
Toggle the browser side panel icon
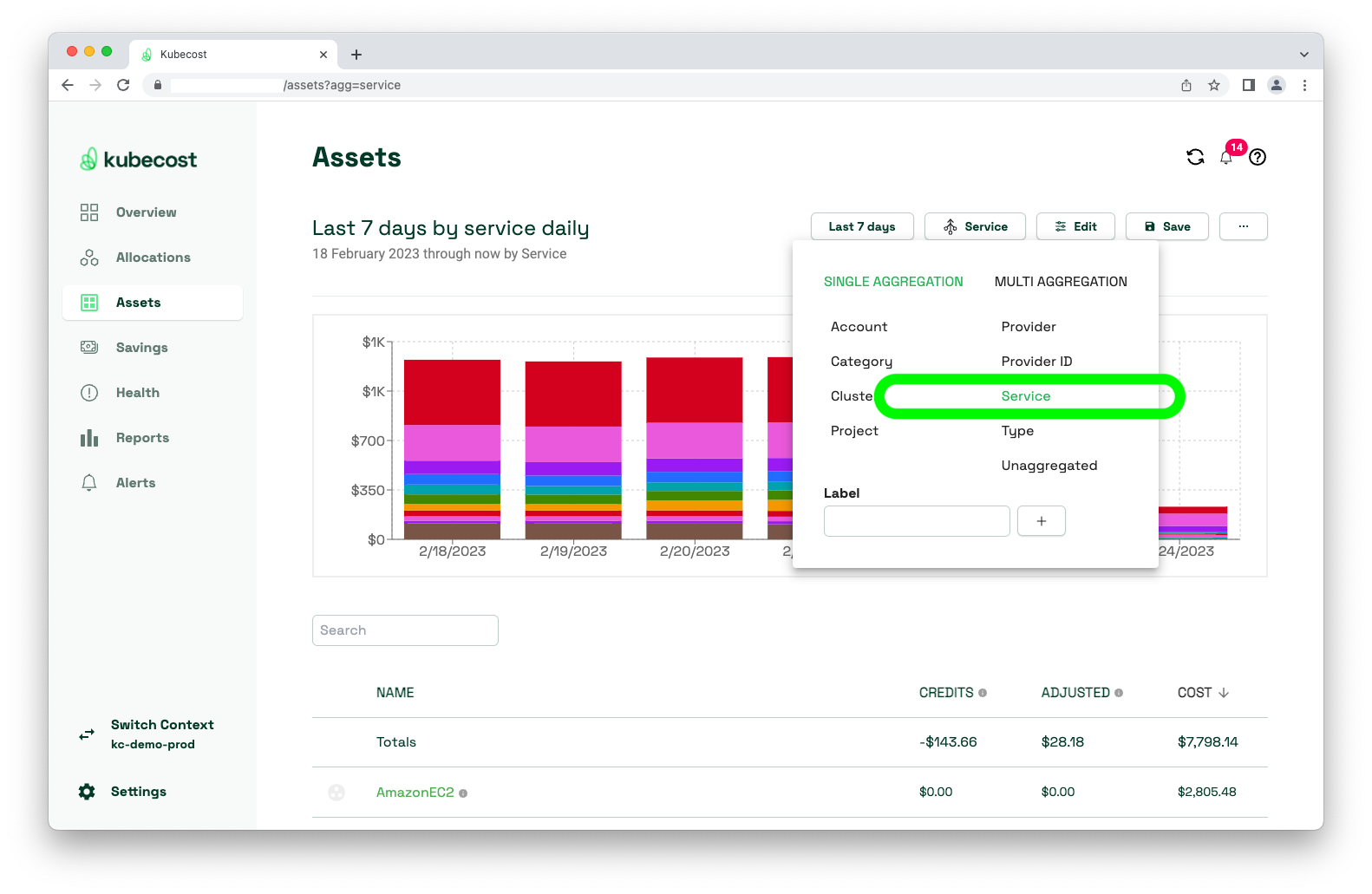tap(1249, 85)
